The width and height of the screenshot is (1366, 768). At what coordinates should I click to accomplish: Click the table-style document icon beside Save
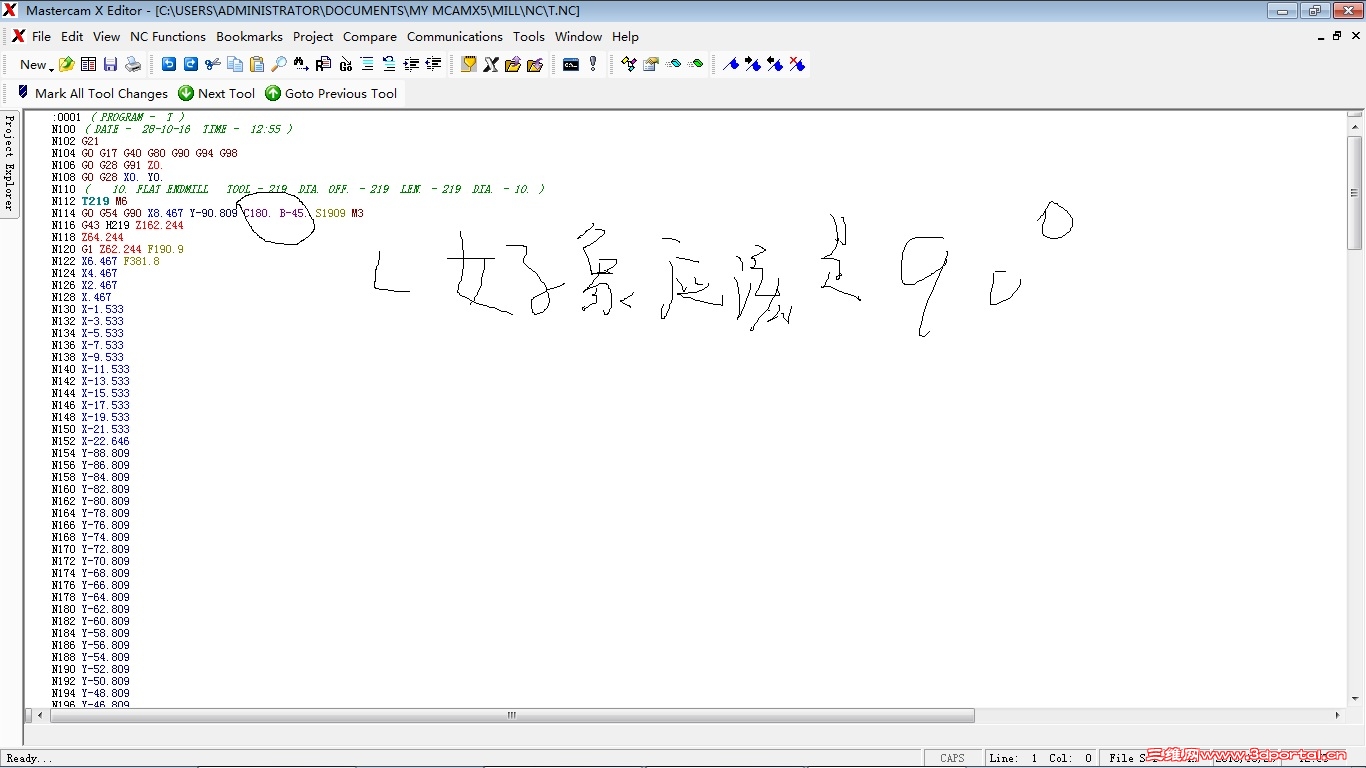[x=89, y=64]
